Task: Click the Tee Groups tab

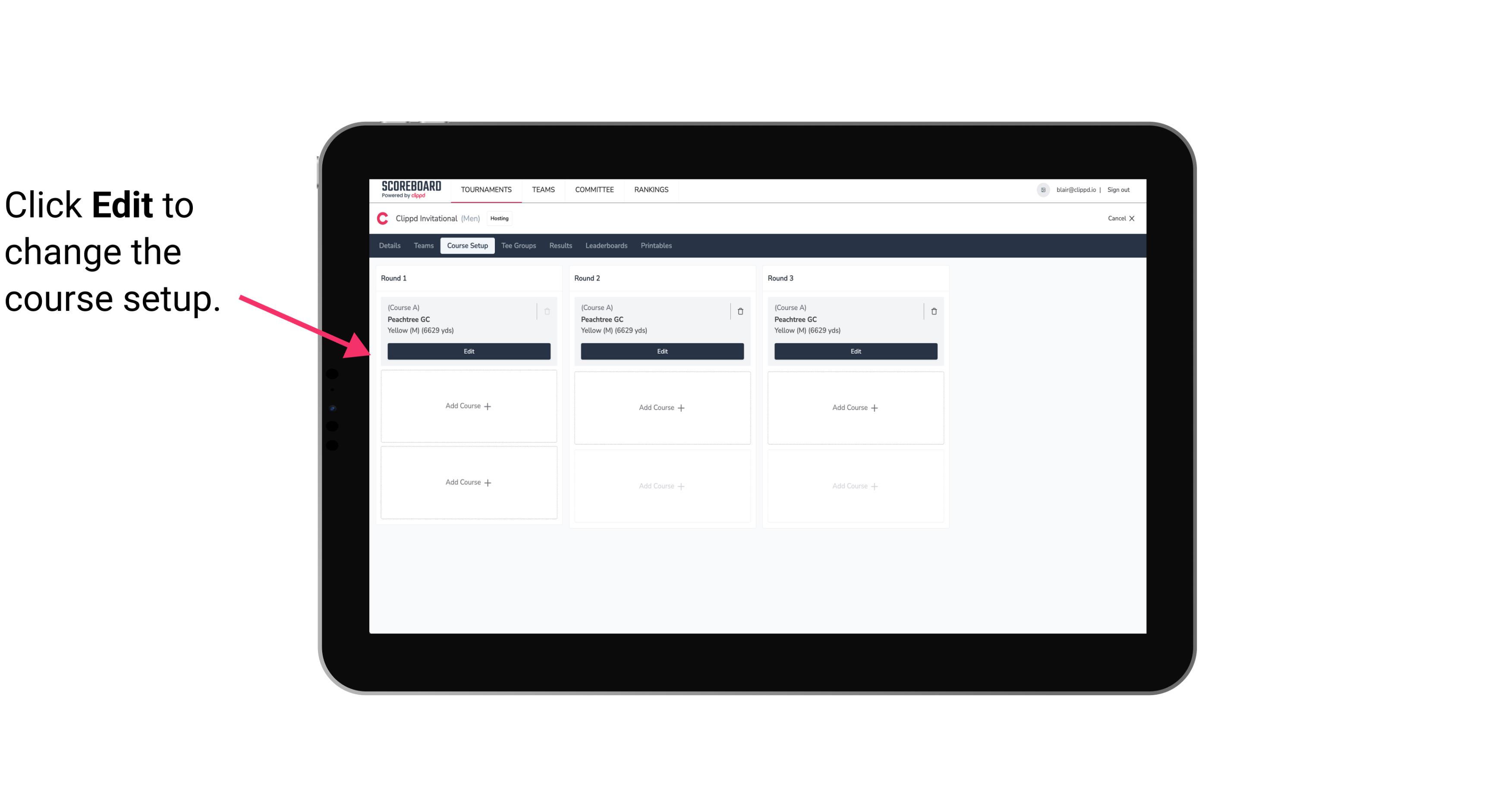Action: click(518, 245)
